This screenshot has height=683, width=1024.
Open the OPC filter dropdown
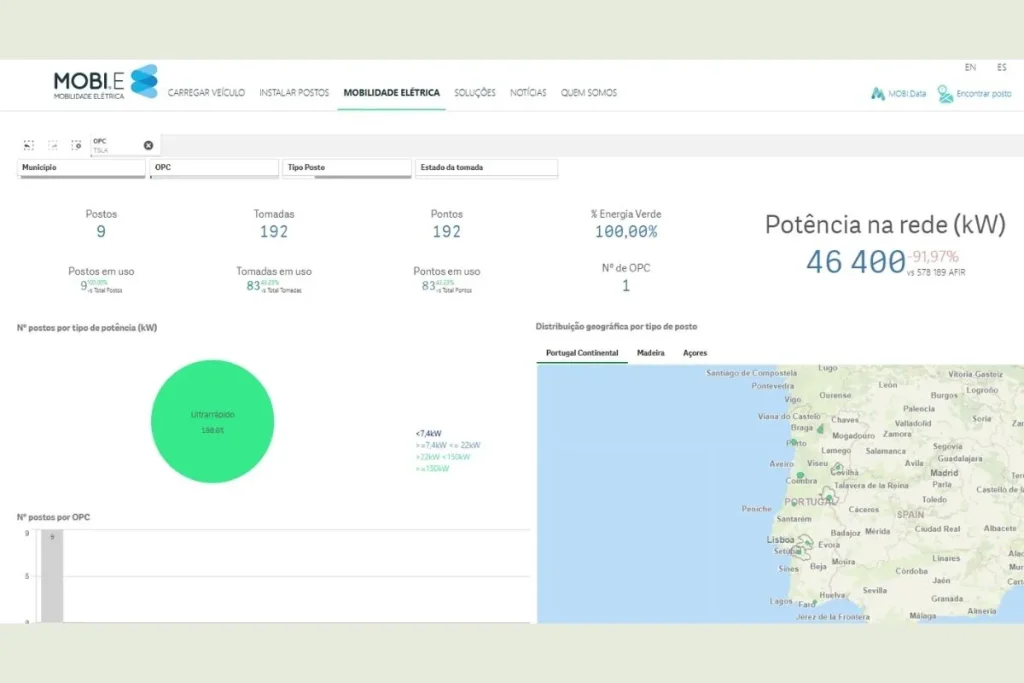(214, 168)
